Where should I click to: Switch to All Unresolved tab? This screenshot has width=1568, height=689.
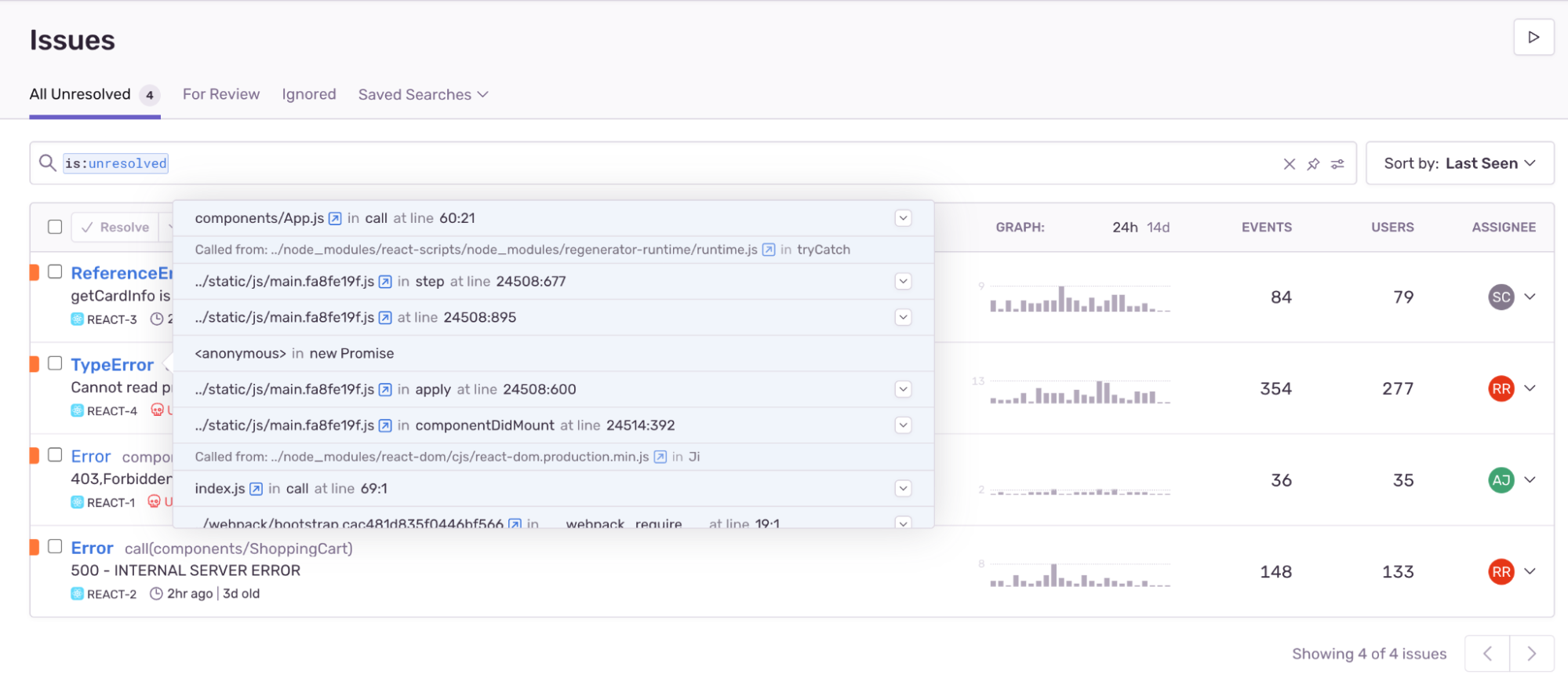95,95
